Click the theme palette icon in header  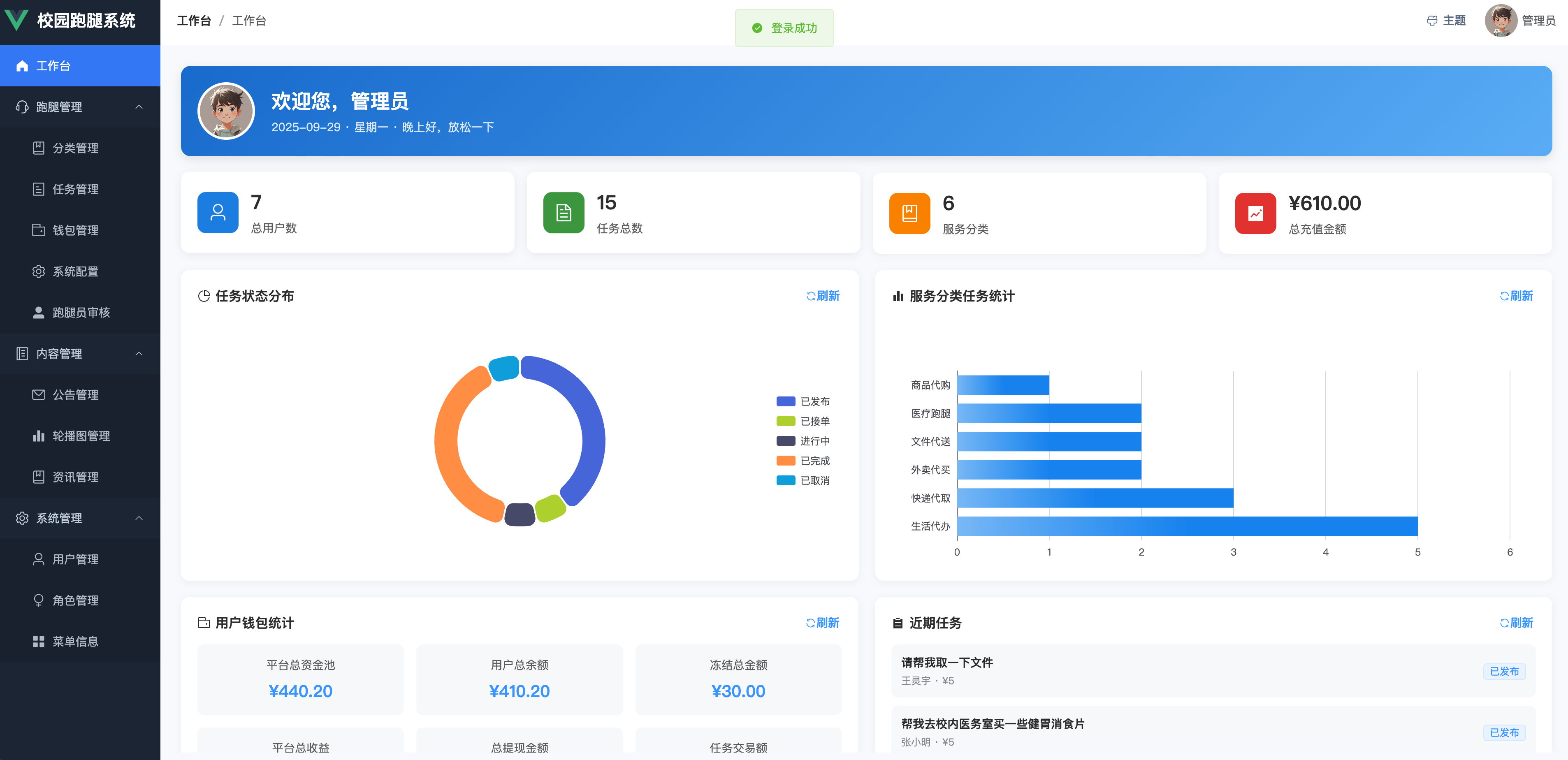click(x=1432, y=21)
